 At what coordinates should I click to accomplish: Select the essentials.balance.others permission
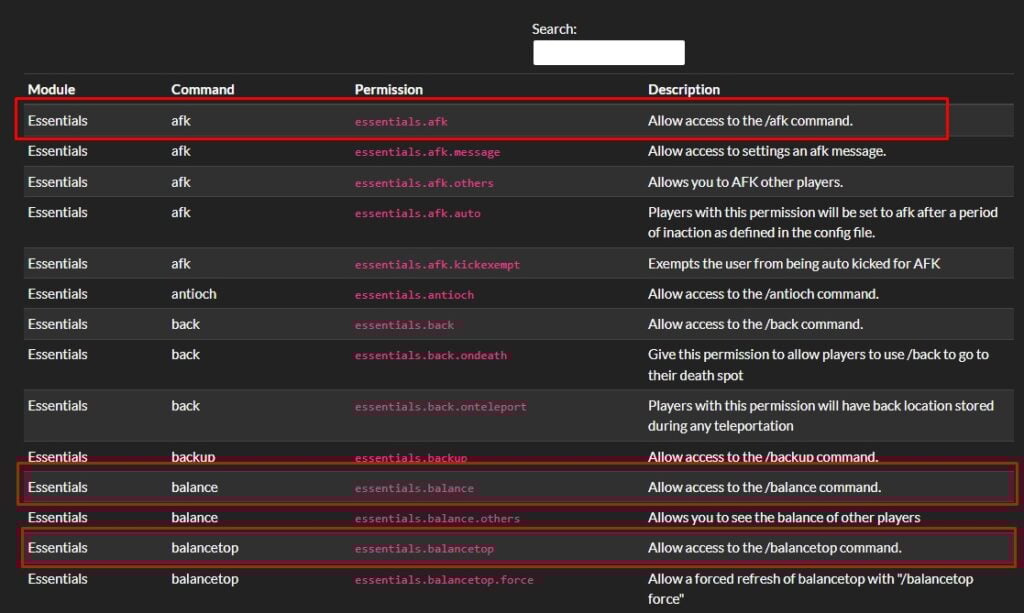[x=437, y=519]
